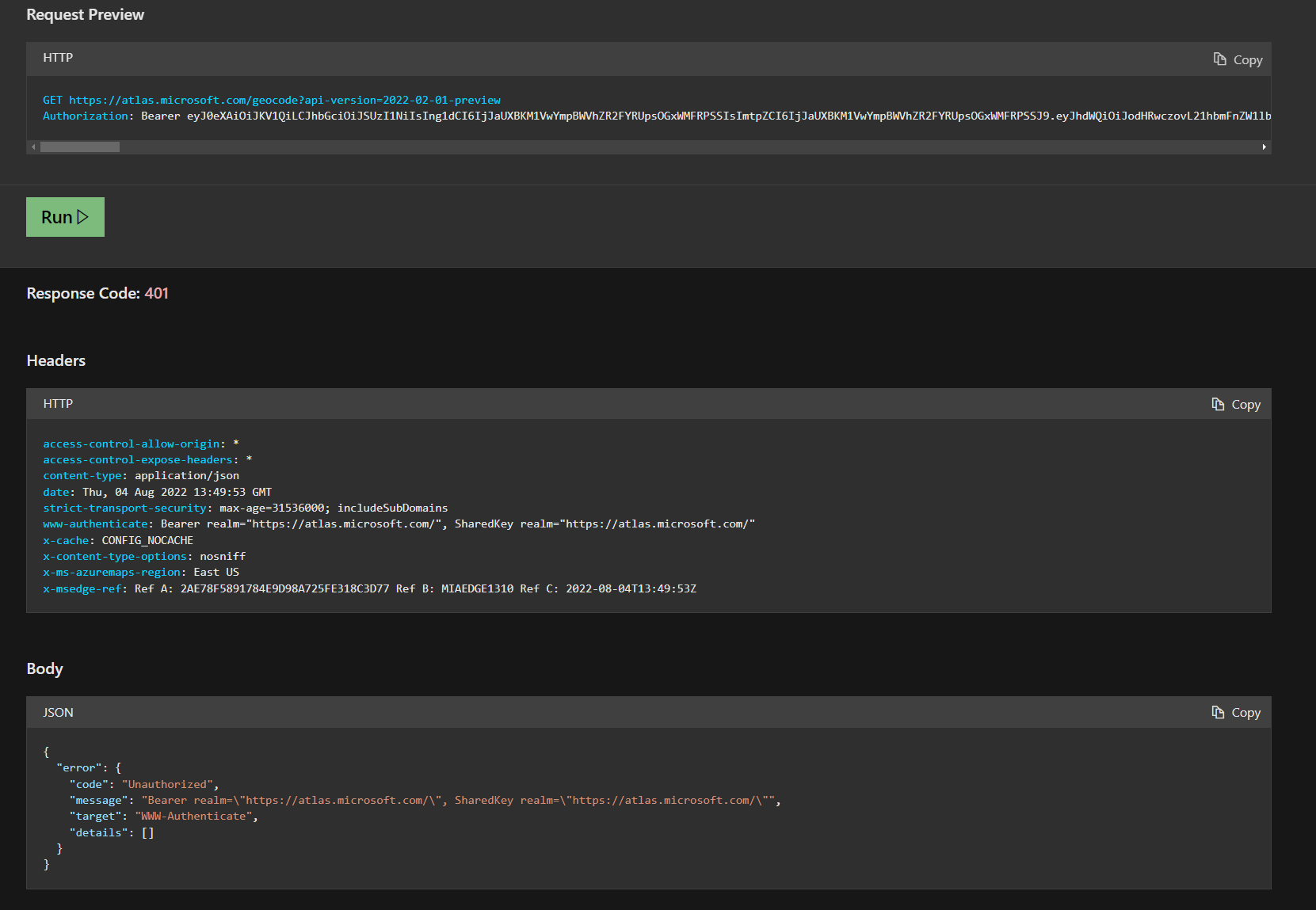Click the GET request URL line
Screen dimensions: 1316x910
coord(272,100)
